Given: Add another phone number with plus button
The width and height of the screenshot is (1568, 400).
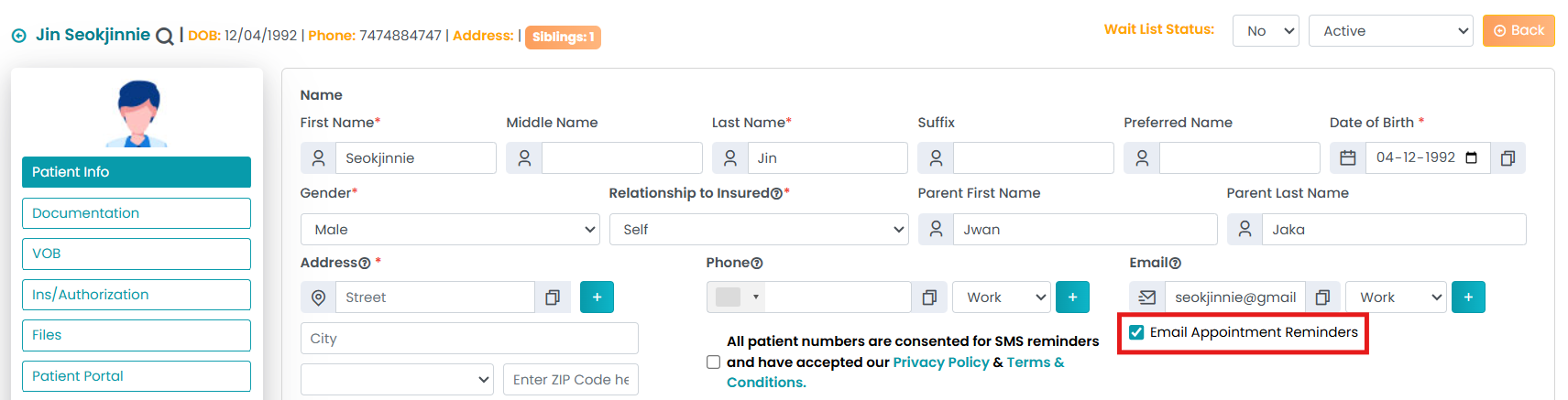Looking at the screenshot, I should pyautogui.click(x=1072, y=297).
